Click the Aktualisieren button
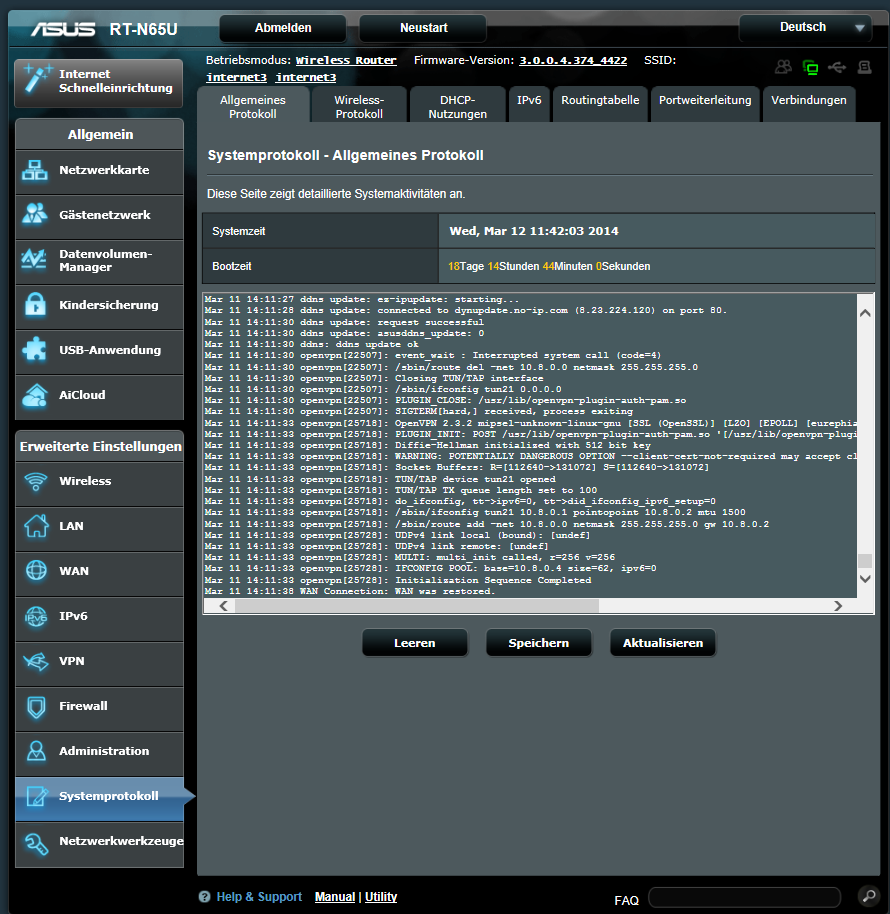Screen dimensions: 890x914 pos(662,643)
